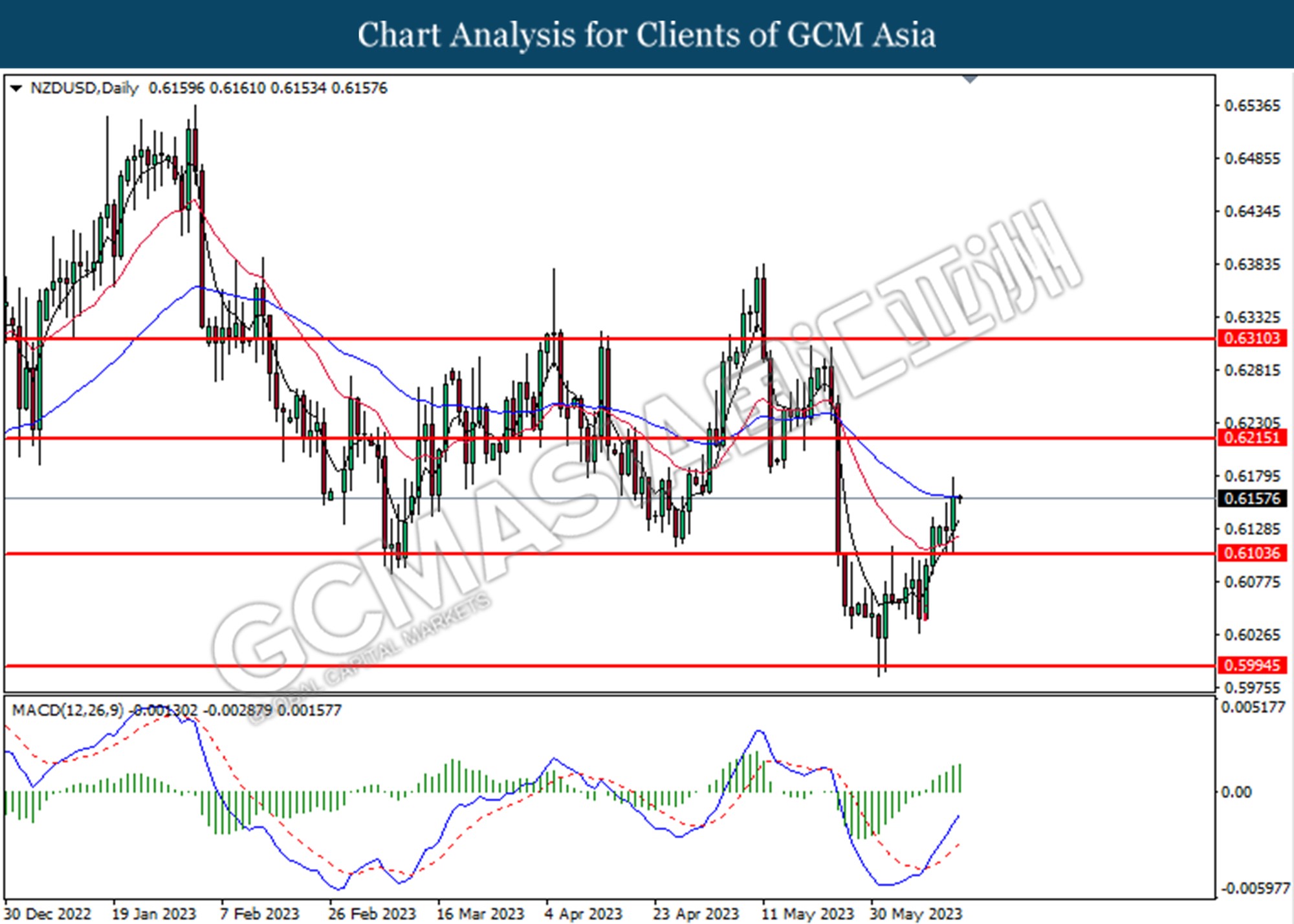Click the dropdown triangle beside NZDUSD,Daily
This screenshot has height=924, width=1294.
17,88
